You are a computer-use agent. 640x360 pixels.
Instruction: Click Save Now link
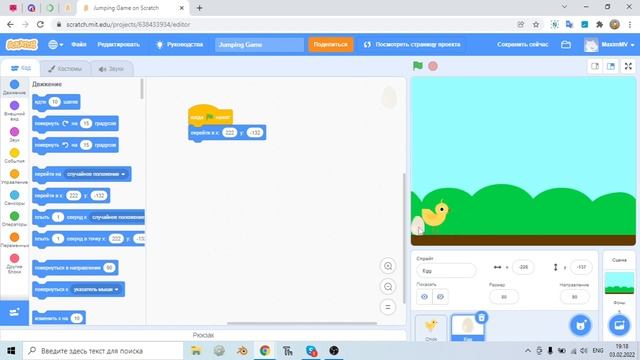point(522,44)
